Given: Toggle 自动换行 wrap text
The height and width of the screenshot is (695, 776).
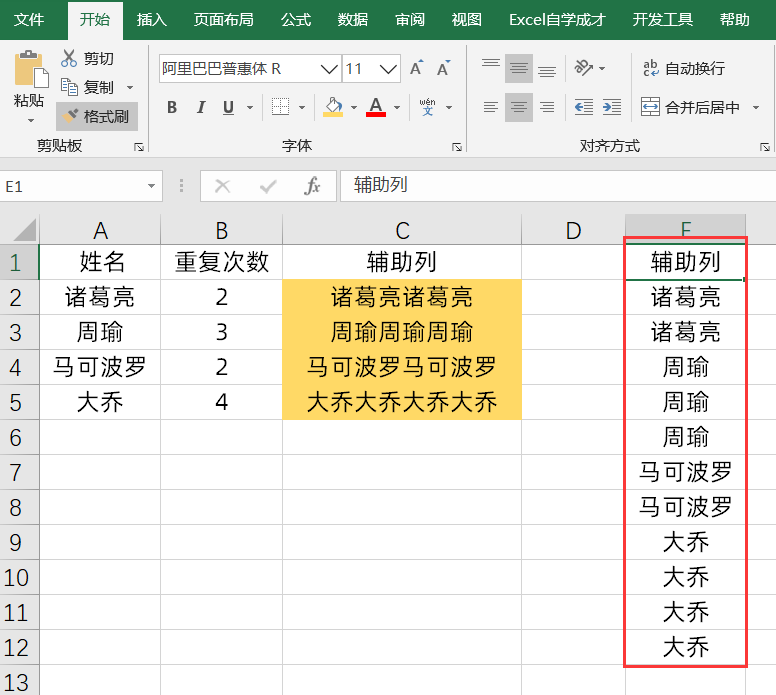Looking at the screenshot, I should click(x=684, y=68).
